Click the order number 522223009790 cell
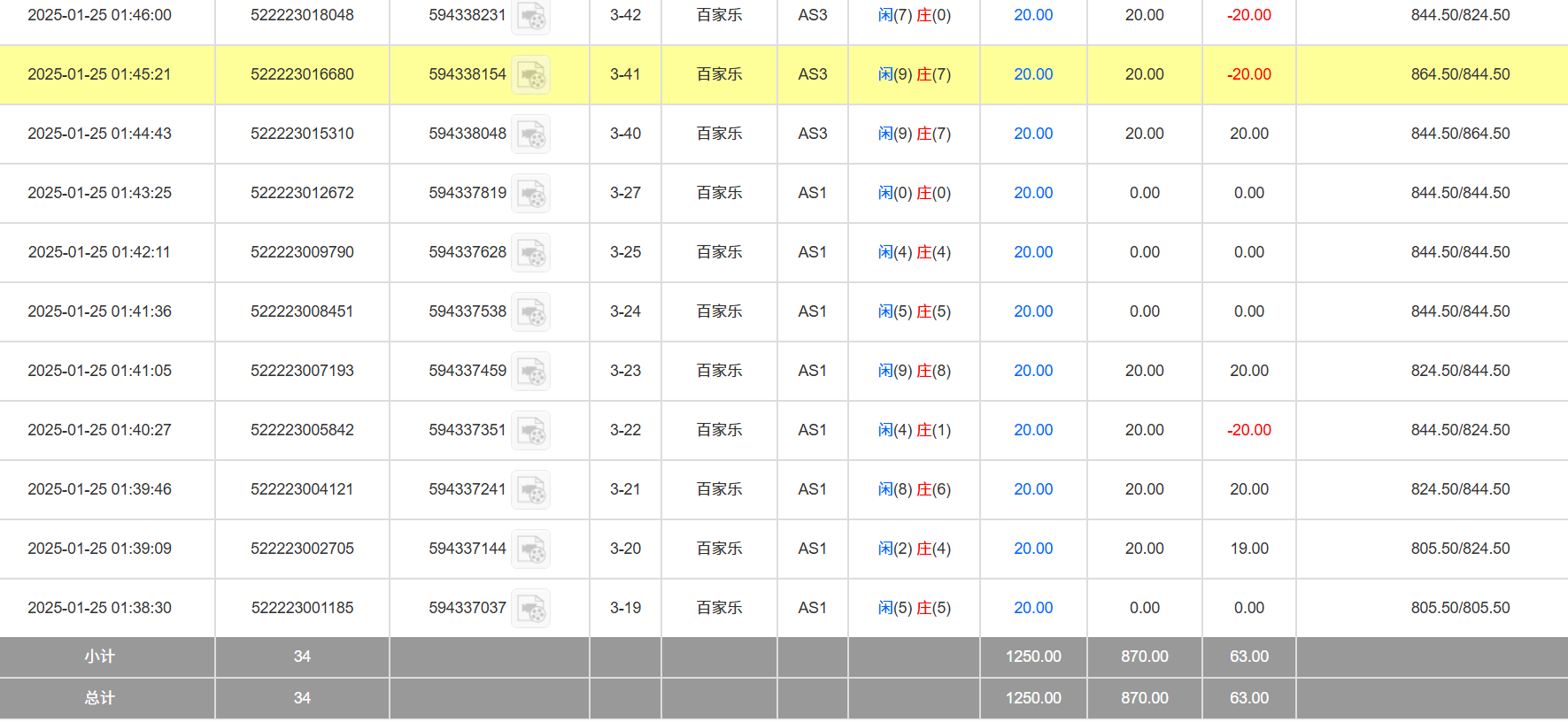This screenshot has width=1568, height=722. click(302, 252)
